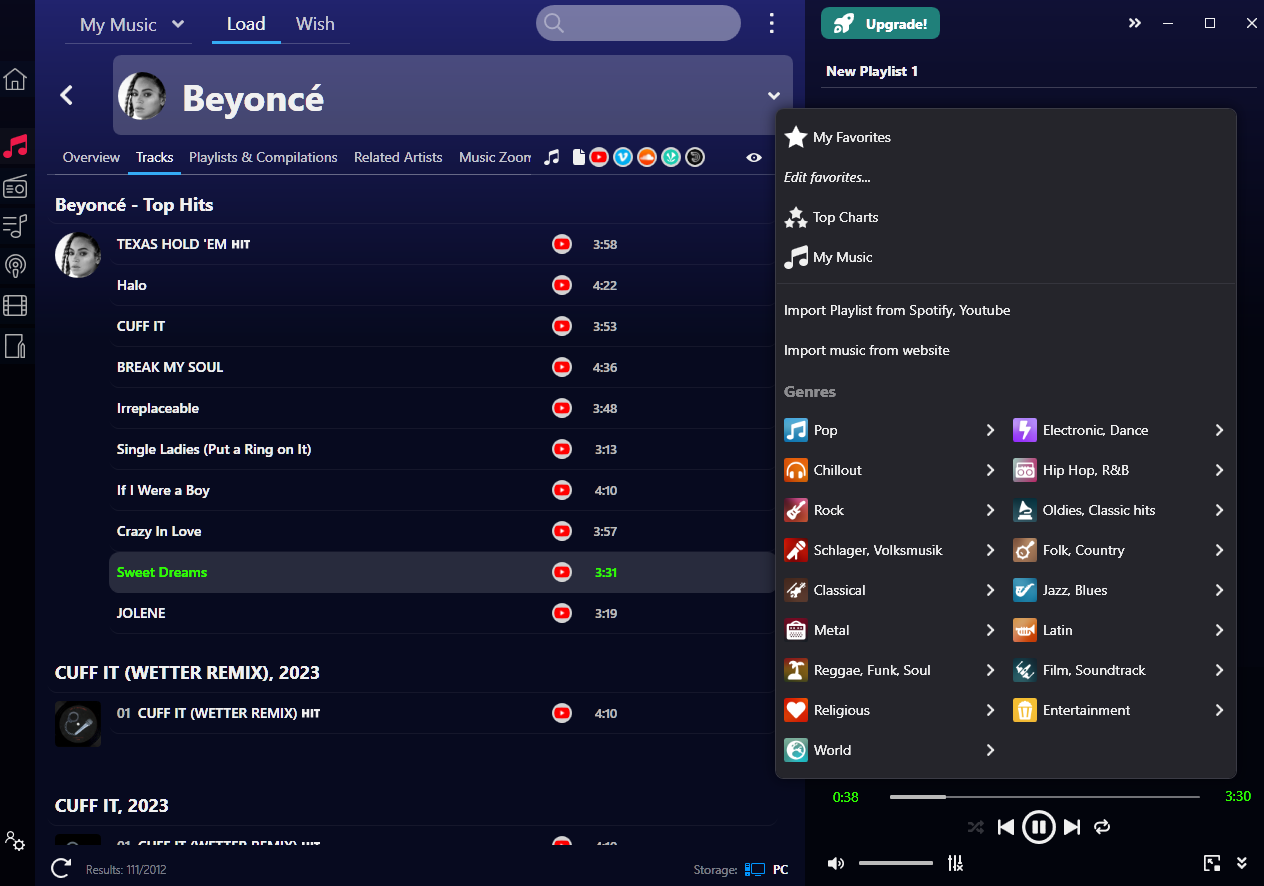Switch to the Overview tab
Image resolution: width=1264 pixels, height=886 pixels.
[91, 157]
